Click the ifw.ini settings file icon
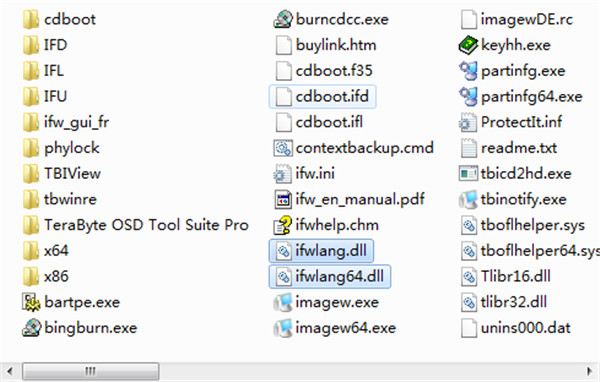This screenshot has height=382, width=600. click(282, 173)
